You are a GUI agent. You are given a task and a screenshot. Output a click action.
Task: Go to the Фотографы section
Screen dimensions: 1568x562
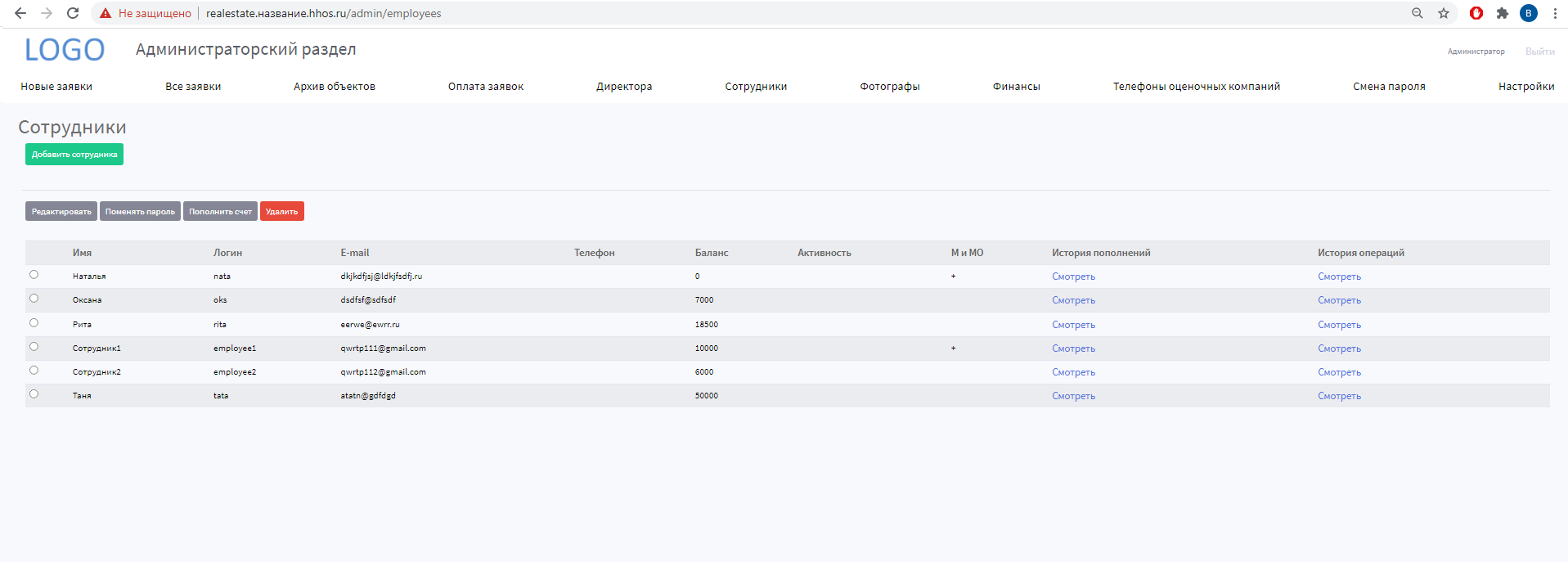pos(889,87)
